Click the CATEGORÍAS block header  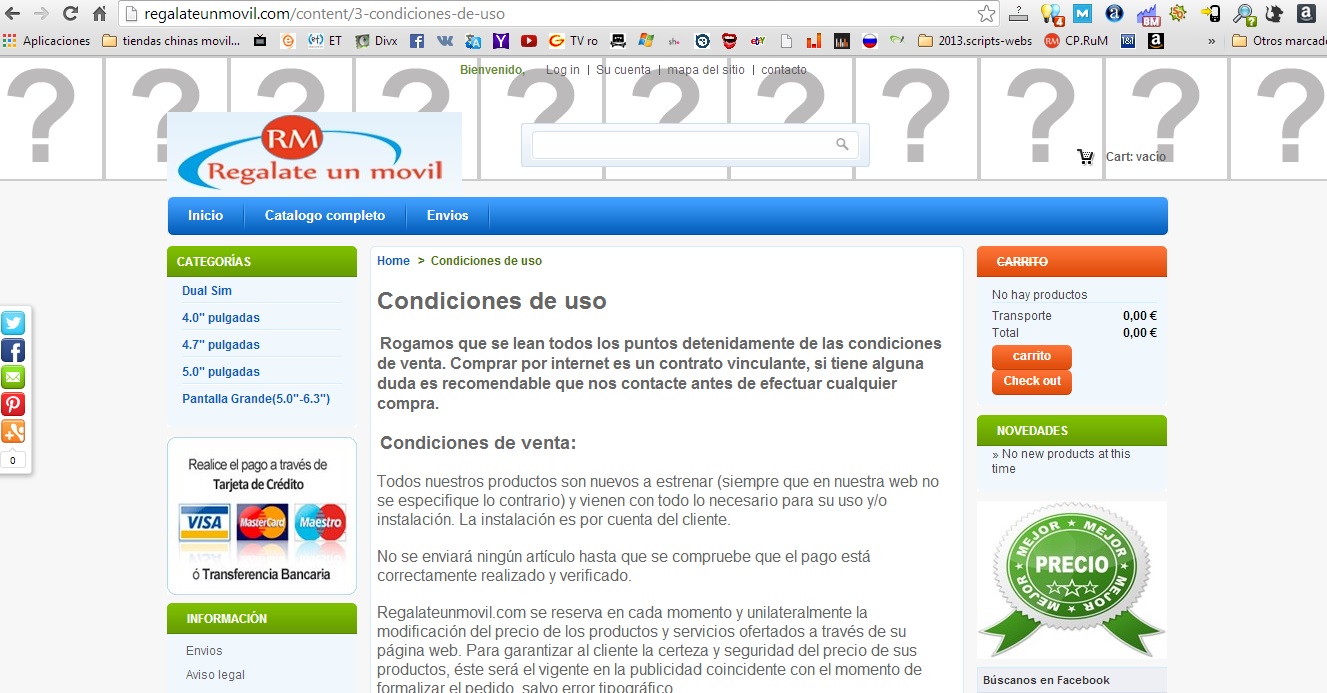click(262, 261)
